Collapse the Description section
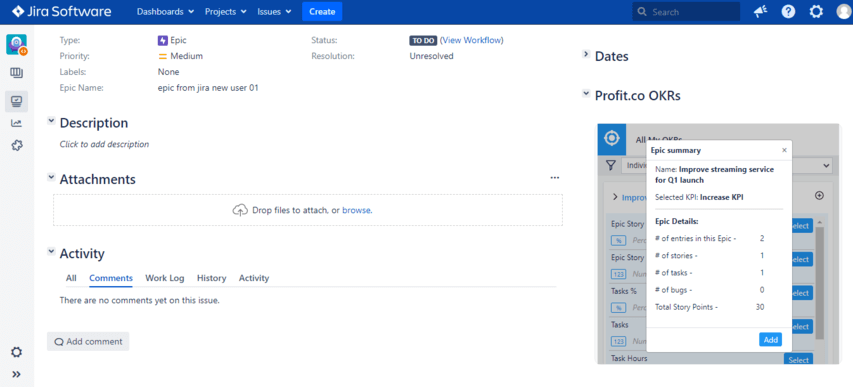Image resolution: width=853 pixels, height=387 pixels. [x=51, y=121]
